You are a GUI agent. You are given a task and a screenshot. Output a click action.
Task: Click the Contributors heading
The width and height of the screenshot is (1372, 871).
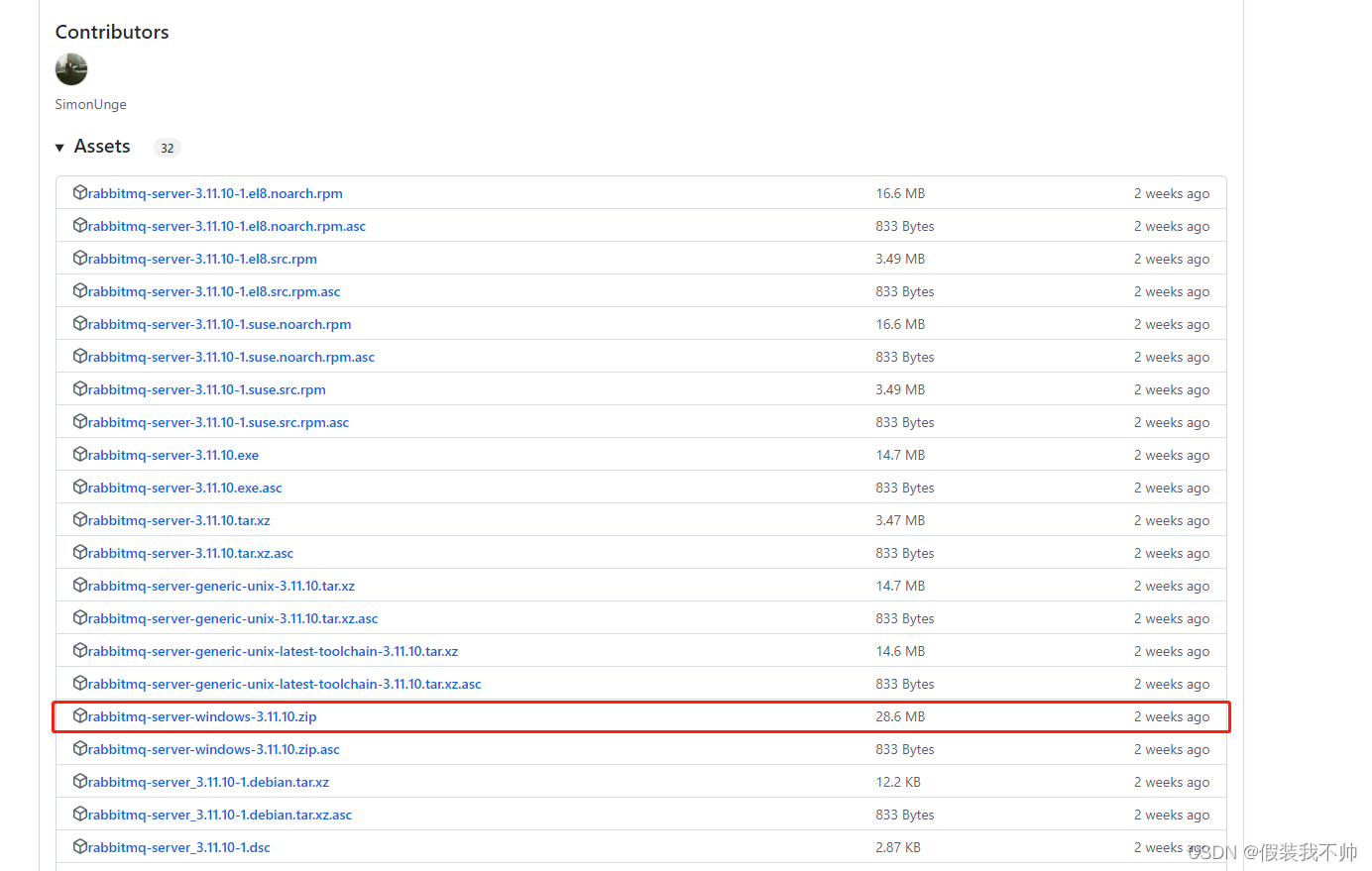pos(112,32)
